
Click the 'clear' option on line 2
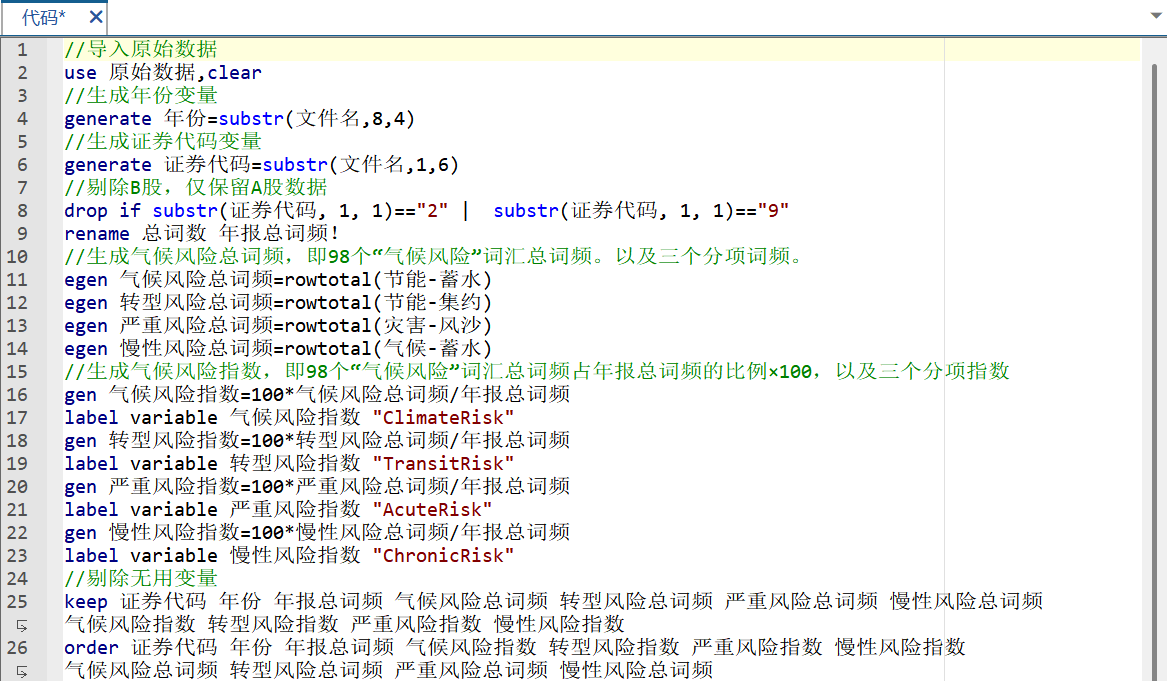click(234, 72)
